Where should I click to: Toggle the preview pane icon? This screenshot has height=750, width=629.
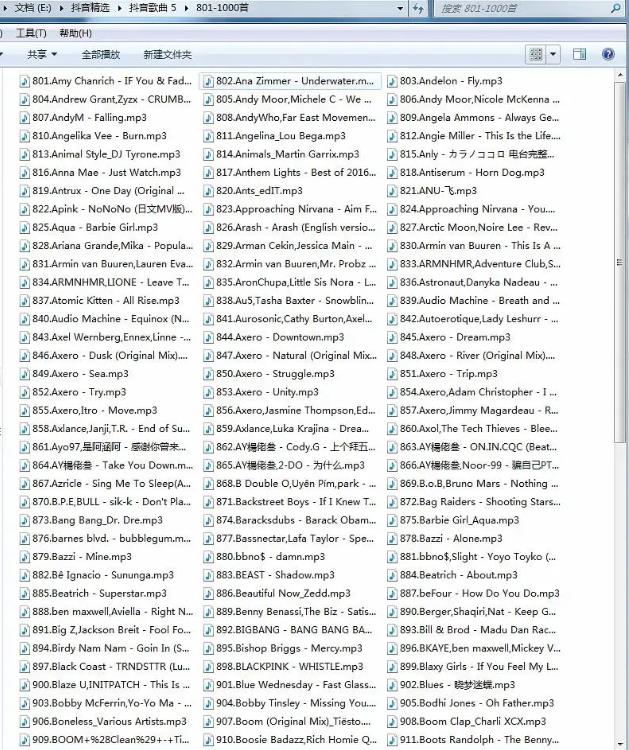tap(579, 54)
